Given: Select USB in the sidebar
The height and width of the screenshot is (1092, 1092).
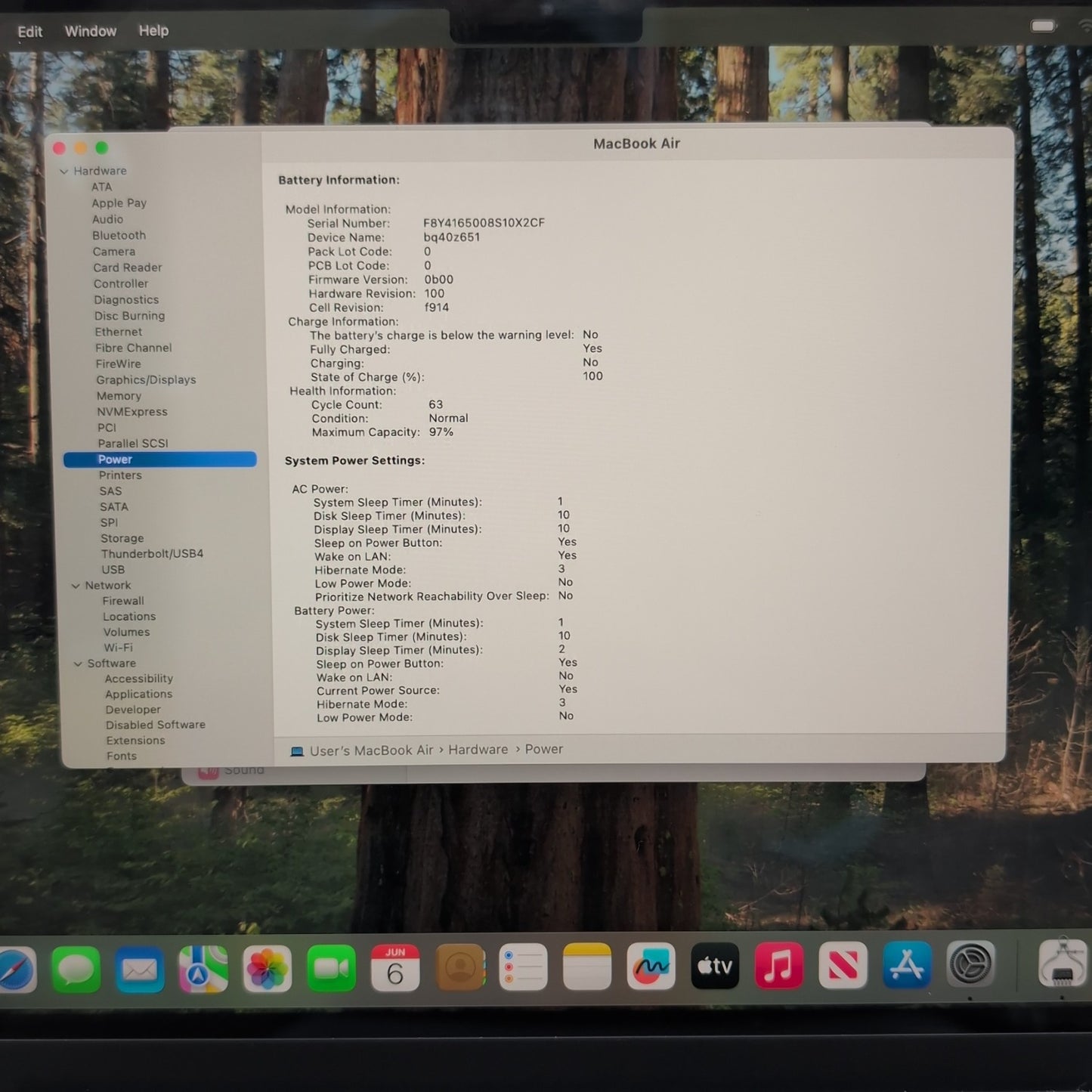Looking at the screenshot, I should 113,570.
